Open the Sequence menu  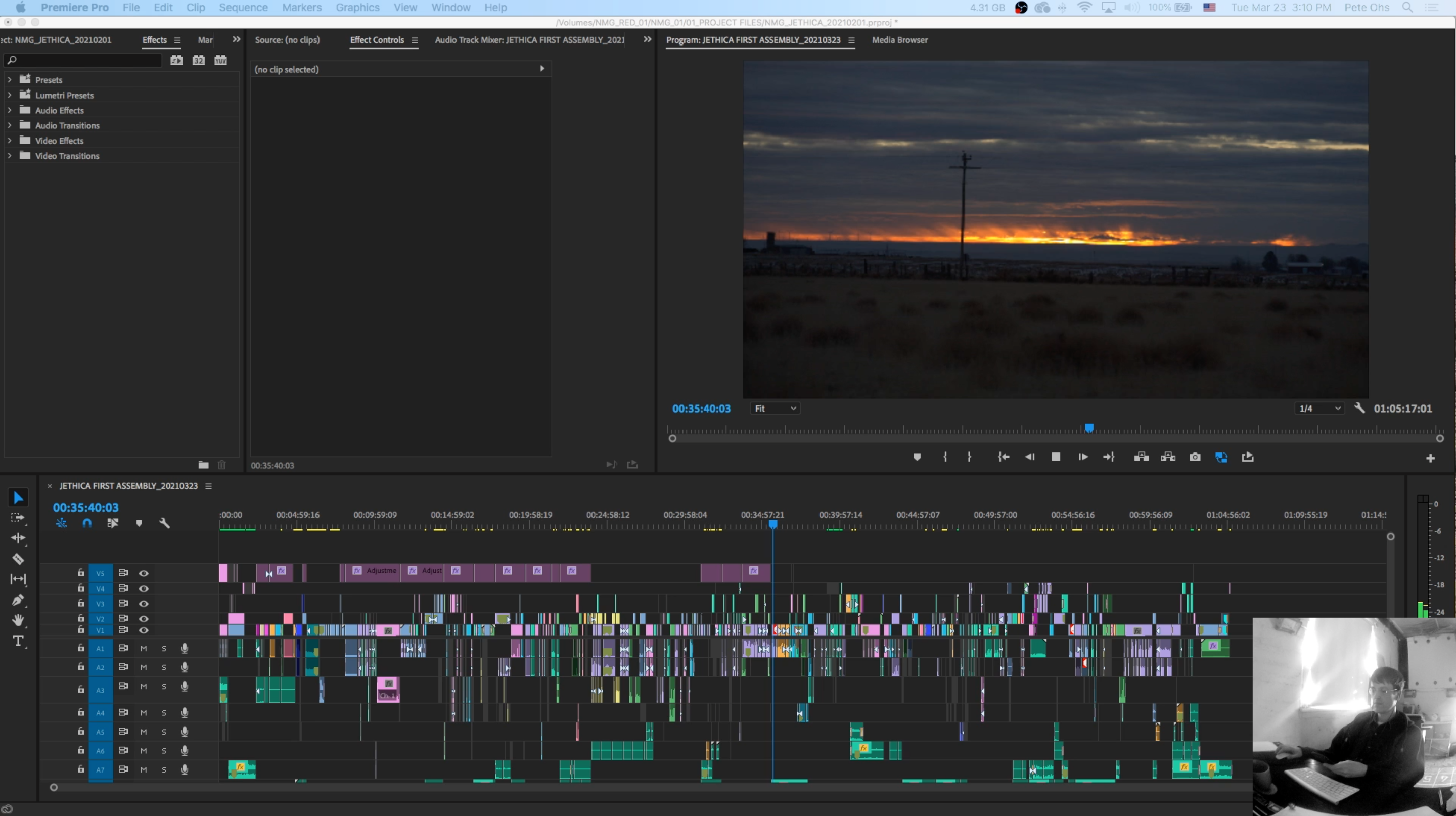pos(243,8)
